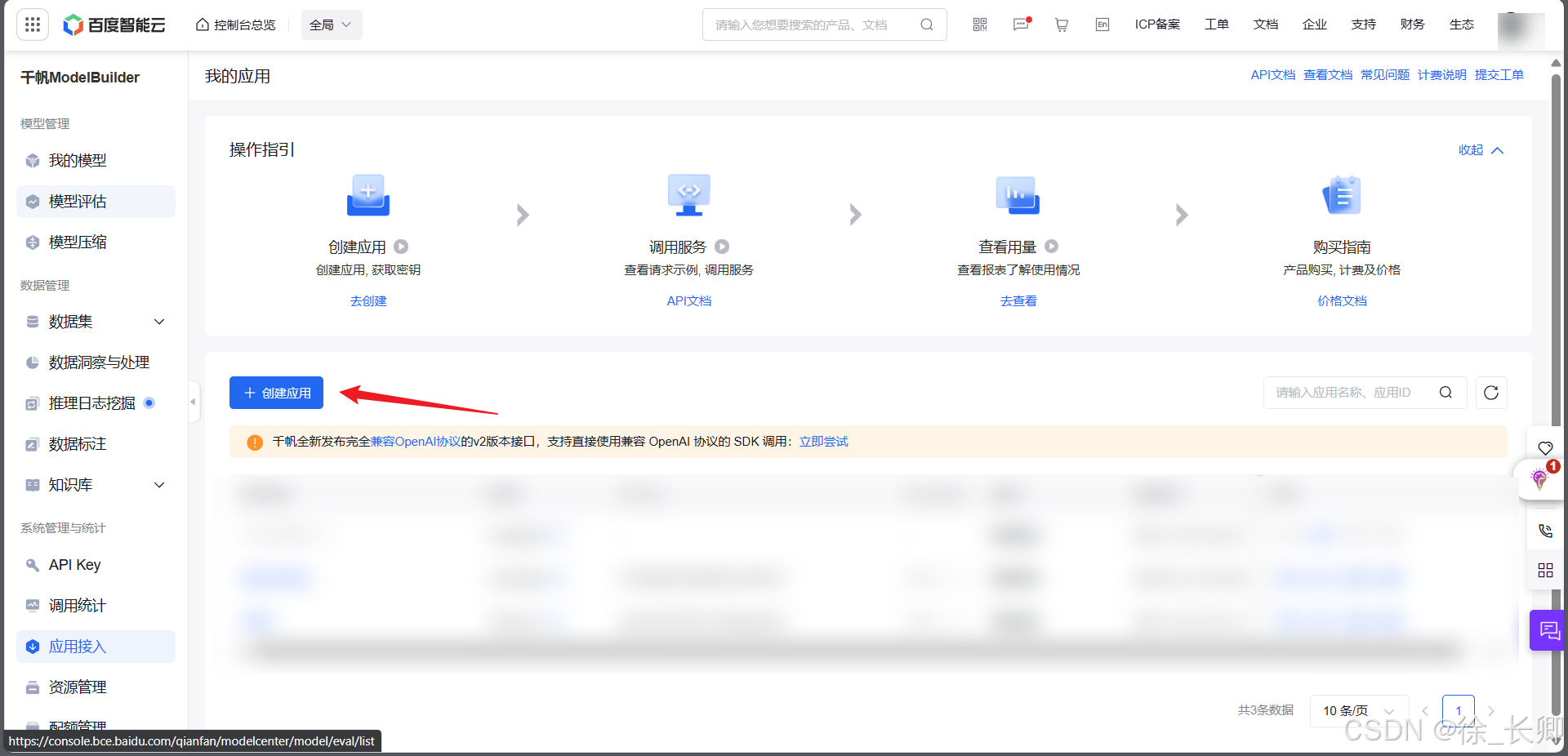Click the orange warning icon in notice banner

click(255, 442)
